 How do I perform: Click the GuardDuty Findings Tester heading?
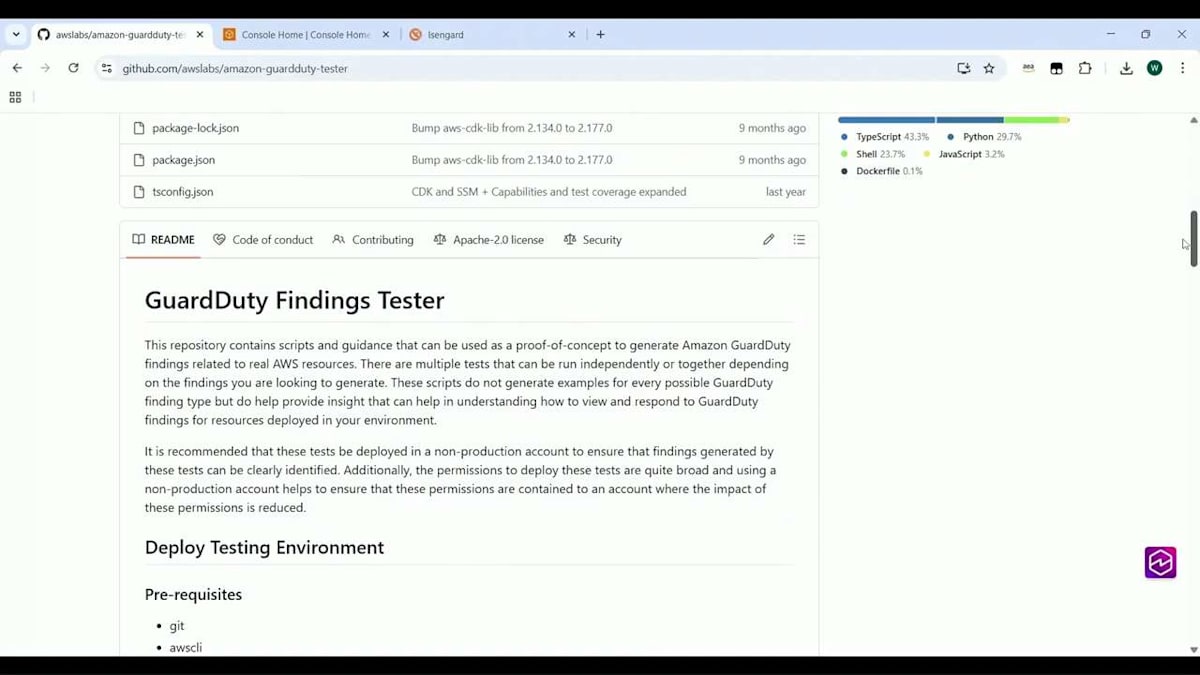[294, 300]
